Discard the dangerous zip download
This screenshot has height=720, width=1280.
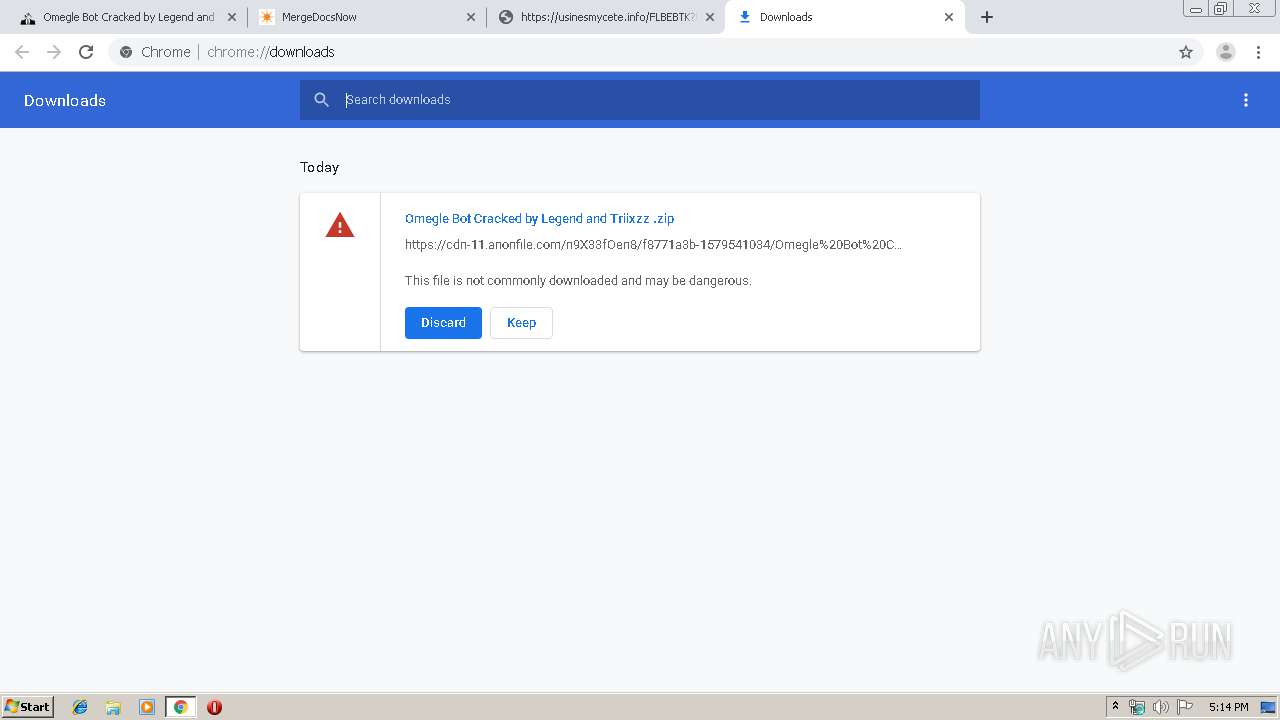tap(443, 323)
